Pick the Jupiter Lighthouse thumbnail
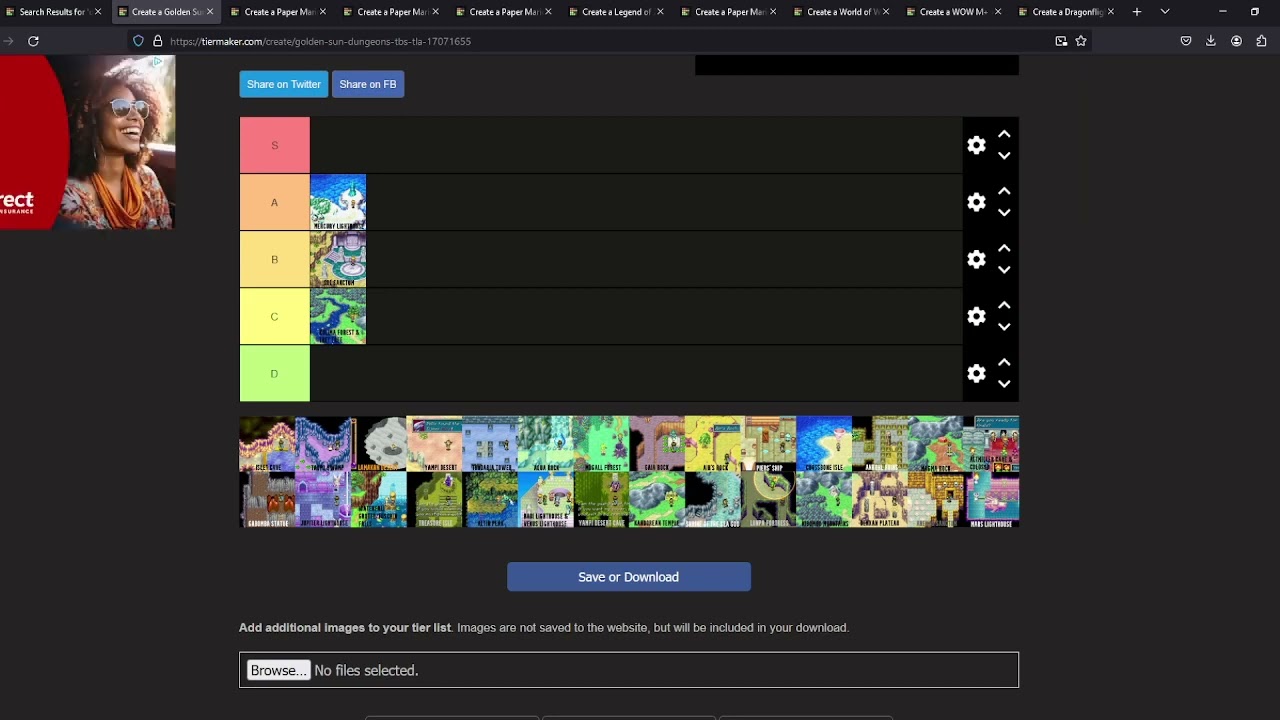1280x720 pixels. 323,500
